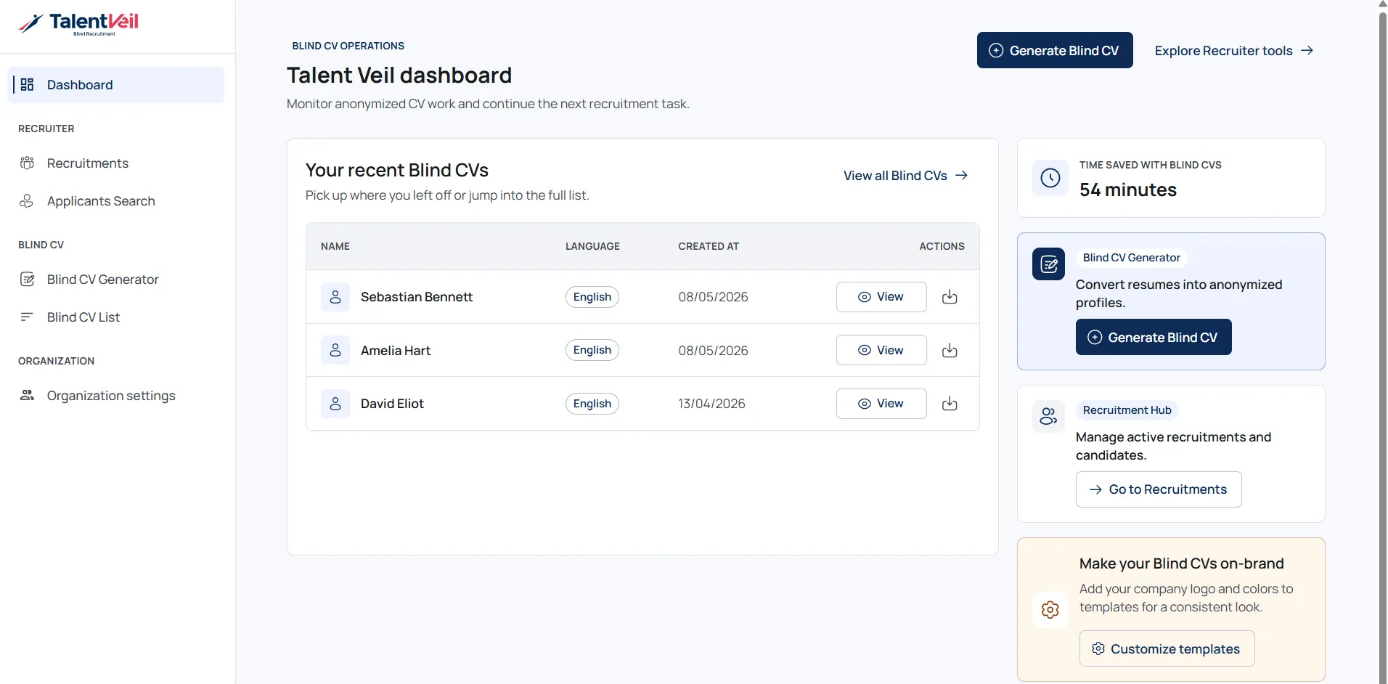Image resolution: width=1388 pixels, height=684 pixels.
Task: Click CREATED AT column header
Action: 709,246
